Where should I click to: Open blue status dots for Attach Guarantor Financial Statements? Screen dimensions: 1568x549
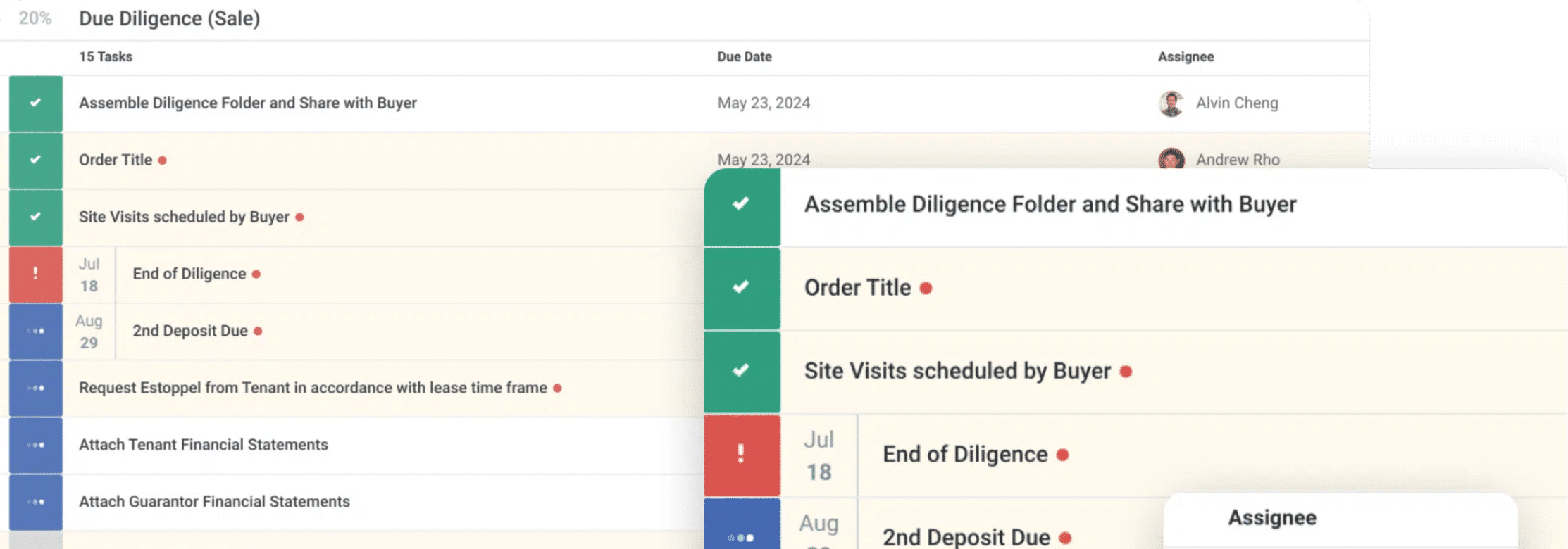coord(35,503)
